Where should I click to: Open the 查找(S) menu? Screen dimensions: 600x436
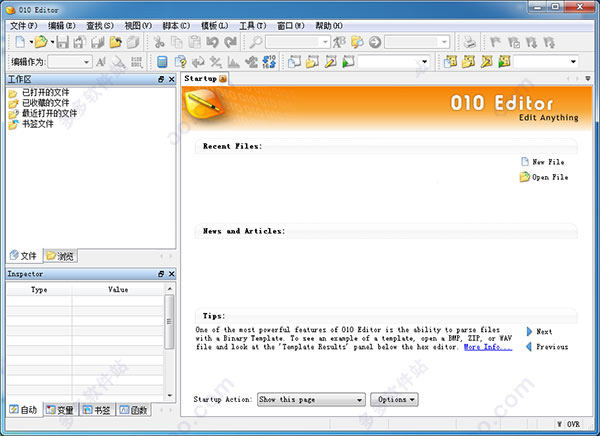100,26
